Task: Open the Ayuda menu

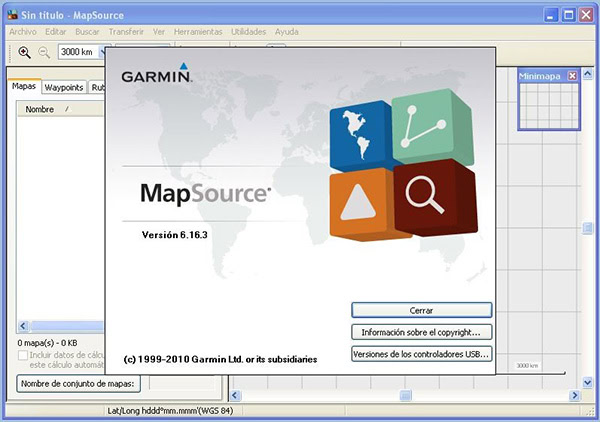Action: [286, 32]
